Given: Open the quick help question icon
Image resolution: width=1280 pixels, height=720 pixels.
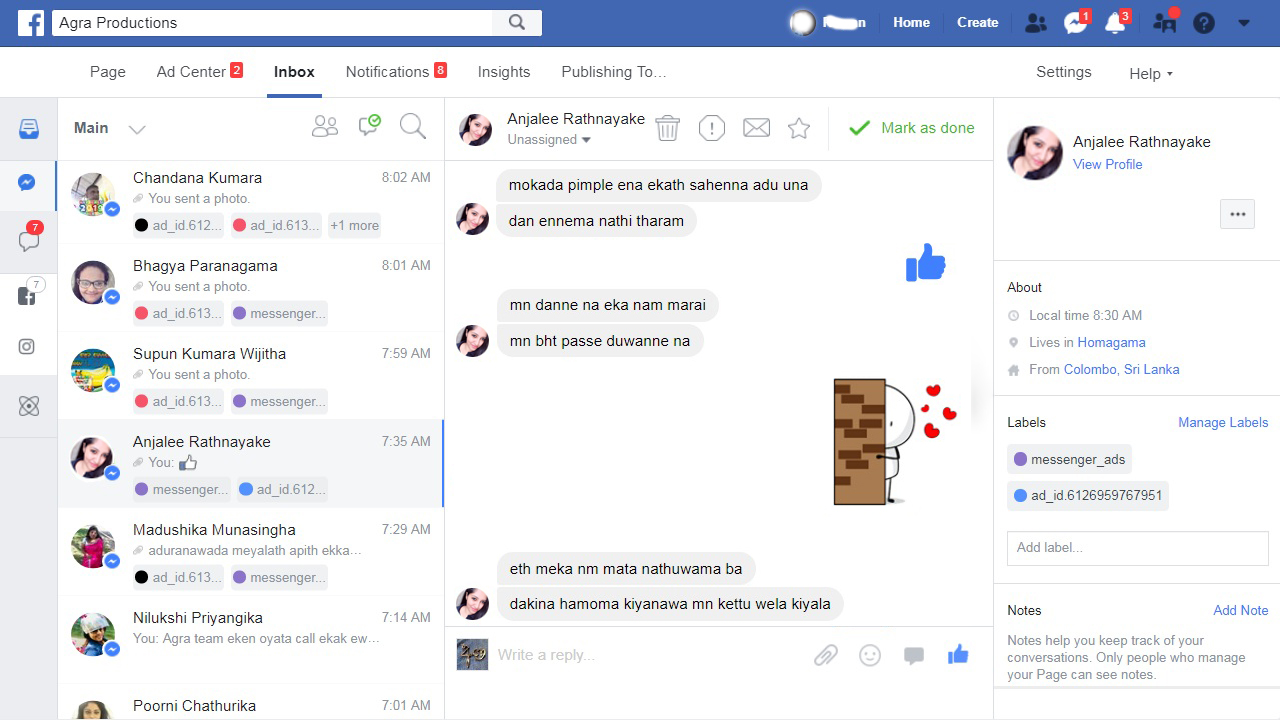Looking at the screenshot, I should point(1204,23).
